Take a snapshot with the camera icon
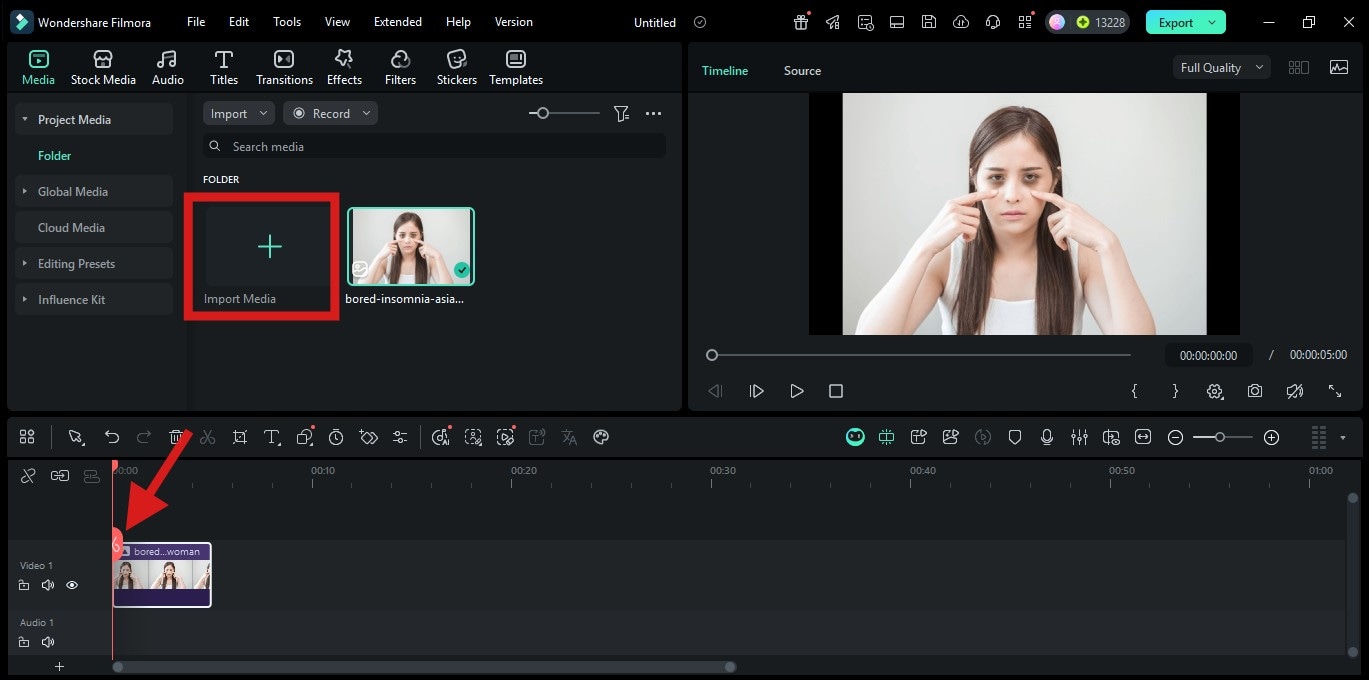 (x=1255, y=391)
